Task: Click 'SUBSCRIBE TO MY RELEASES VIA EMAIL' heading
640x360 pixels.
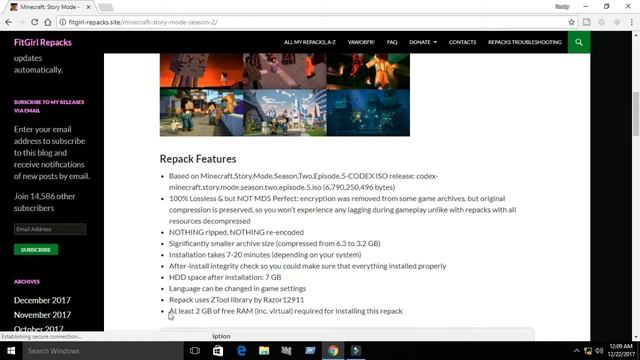Action: pyautogui.click(x=49, y=106)
